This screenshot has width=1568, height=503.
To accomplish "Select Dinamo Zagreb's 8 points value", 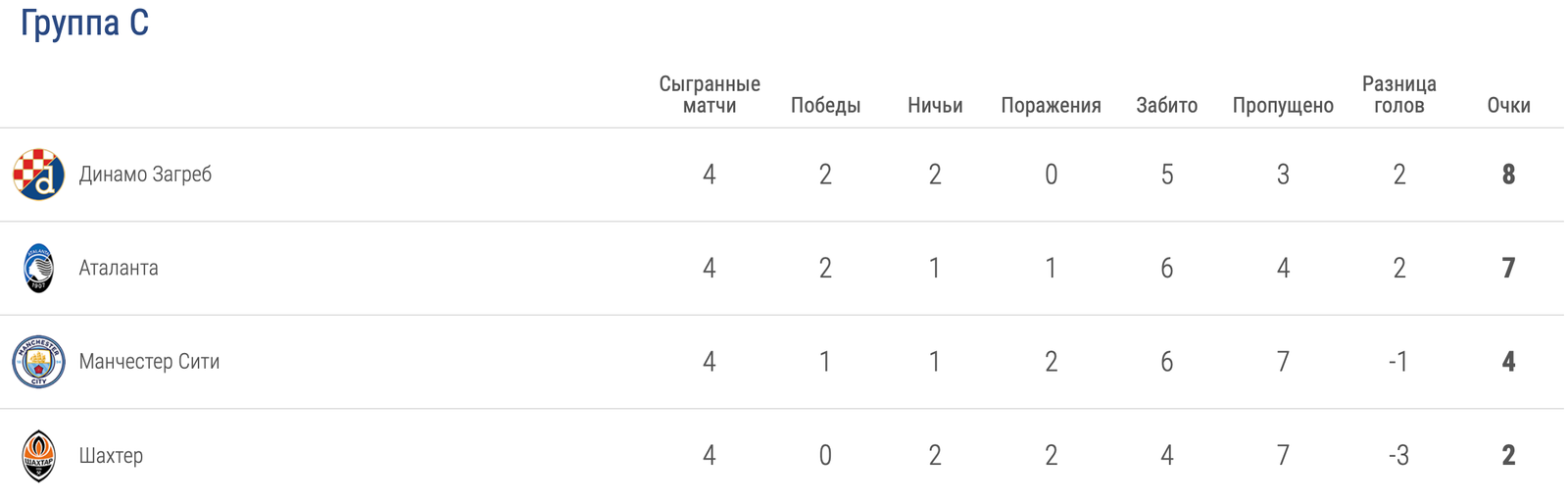I will pyautogui.click(x=1508, y=175).
